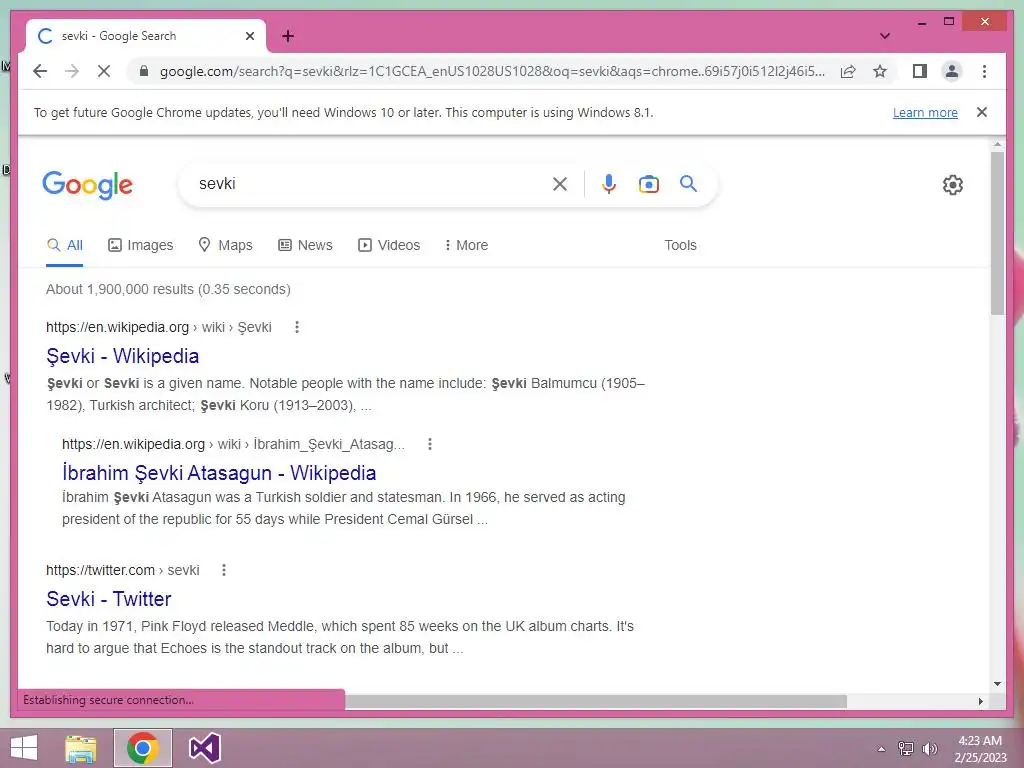This screenshot has width=1024, height=768.
Task: Expand the tab search dropdown
Action: [x=884, y=36]
